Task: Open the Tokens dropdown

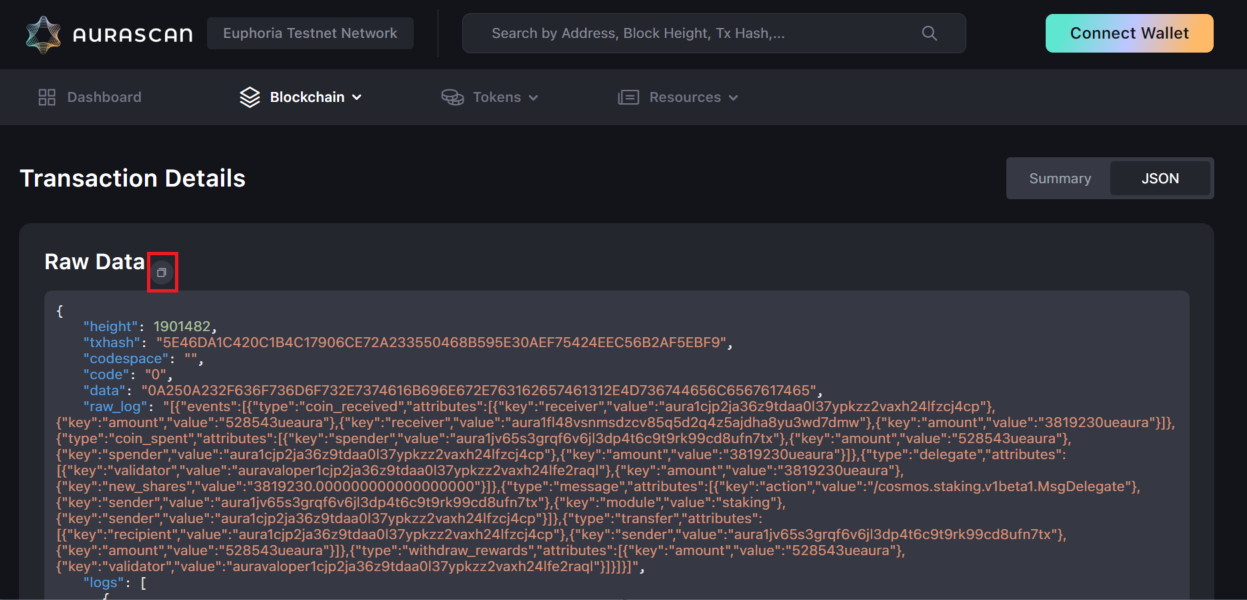Action: coord(533,97)
